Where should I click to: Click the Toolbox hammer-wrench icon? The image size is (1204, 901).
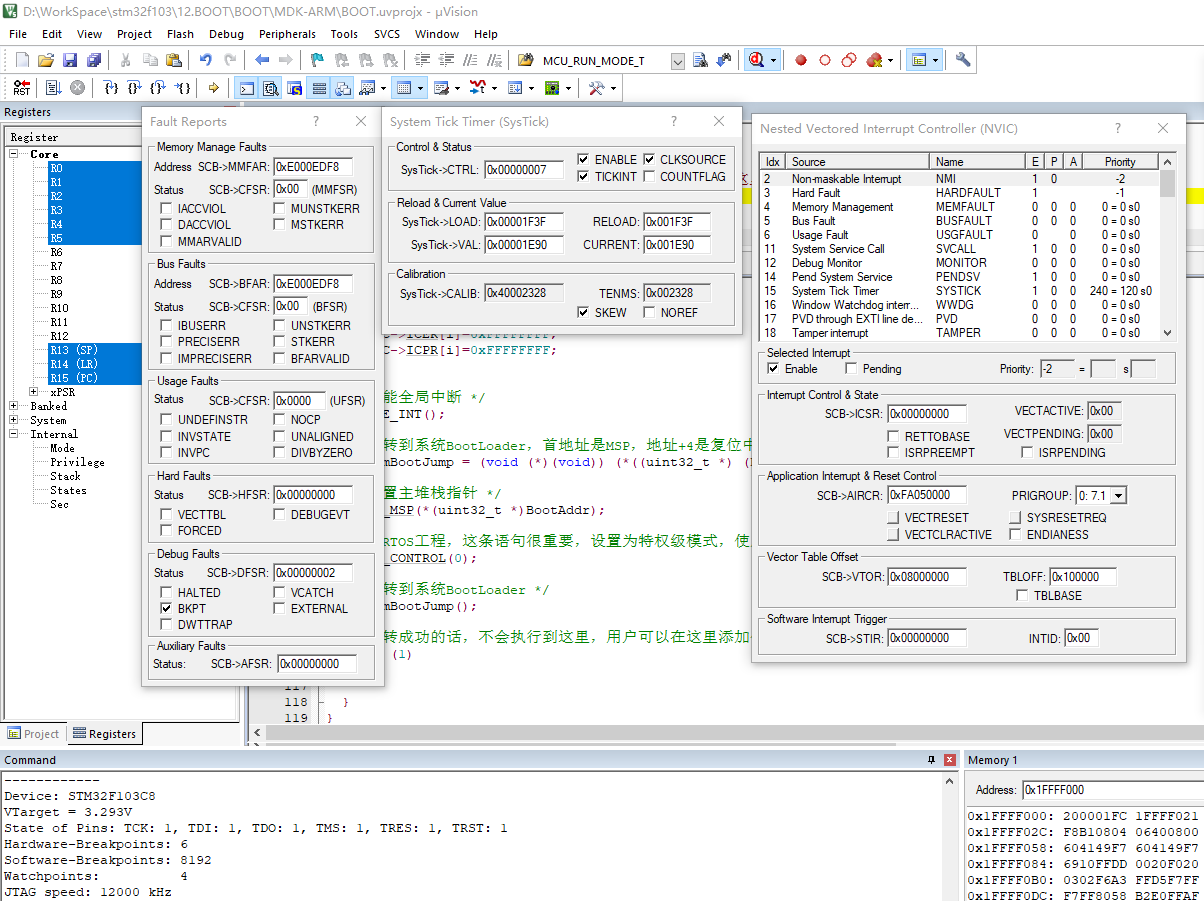596,88
